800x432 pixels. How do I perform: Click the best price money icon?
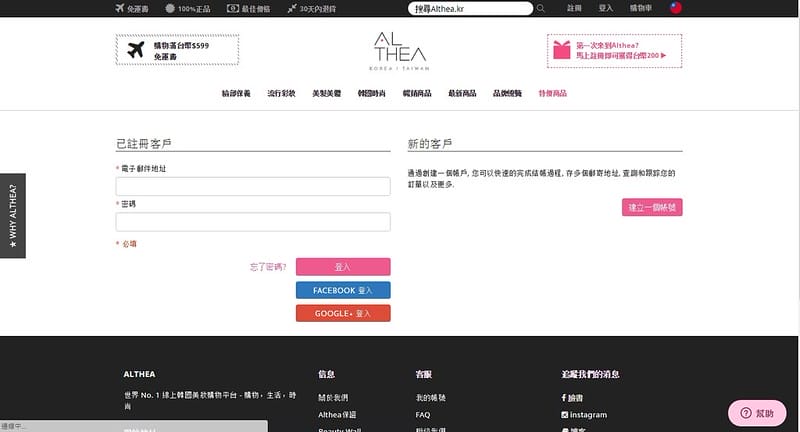pyautogui.click(x=233, y=8)
